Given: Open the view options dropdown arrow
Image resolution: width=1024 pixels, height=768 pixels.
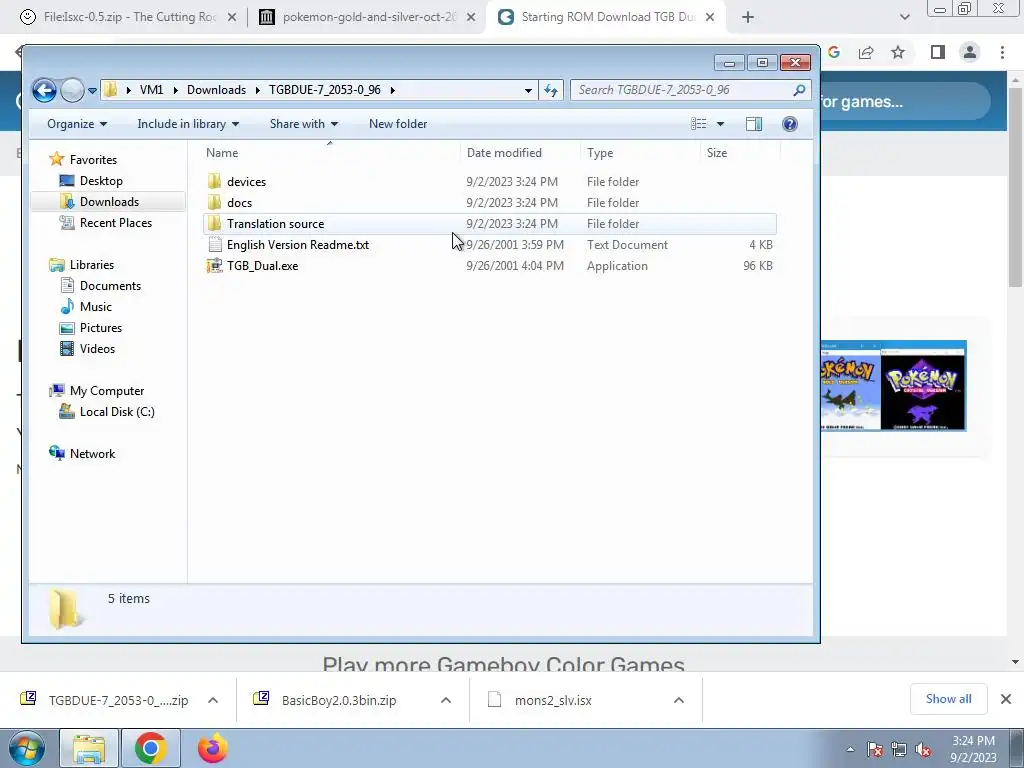Looking at the screenshot, I should point(720,124).
